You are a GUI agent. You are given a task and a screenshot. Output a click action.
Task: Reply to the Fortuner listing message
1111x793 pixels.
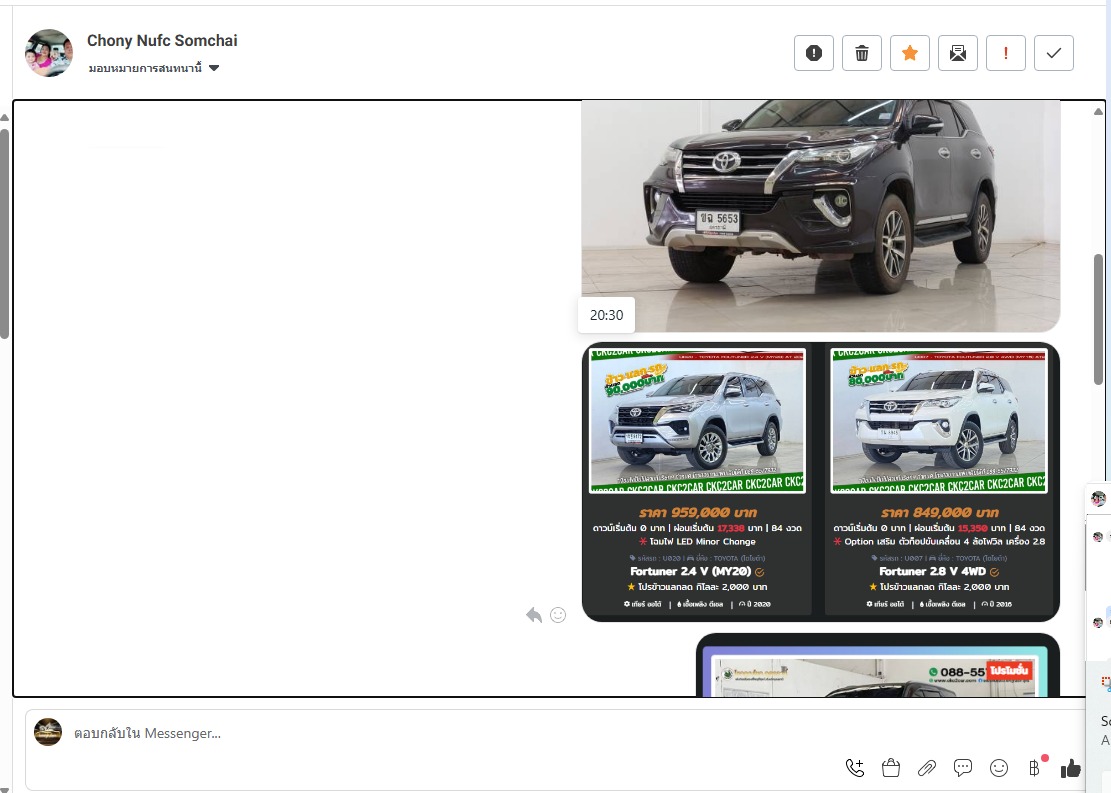coord(534,615)
